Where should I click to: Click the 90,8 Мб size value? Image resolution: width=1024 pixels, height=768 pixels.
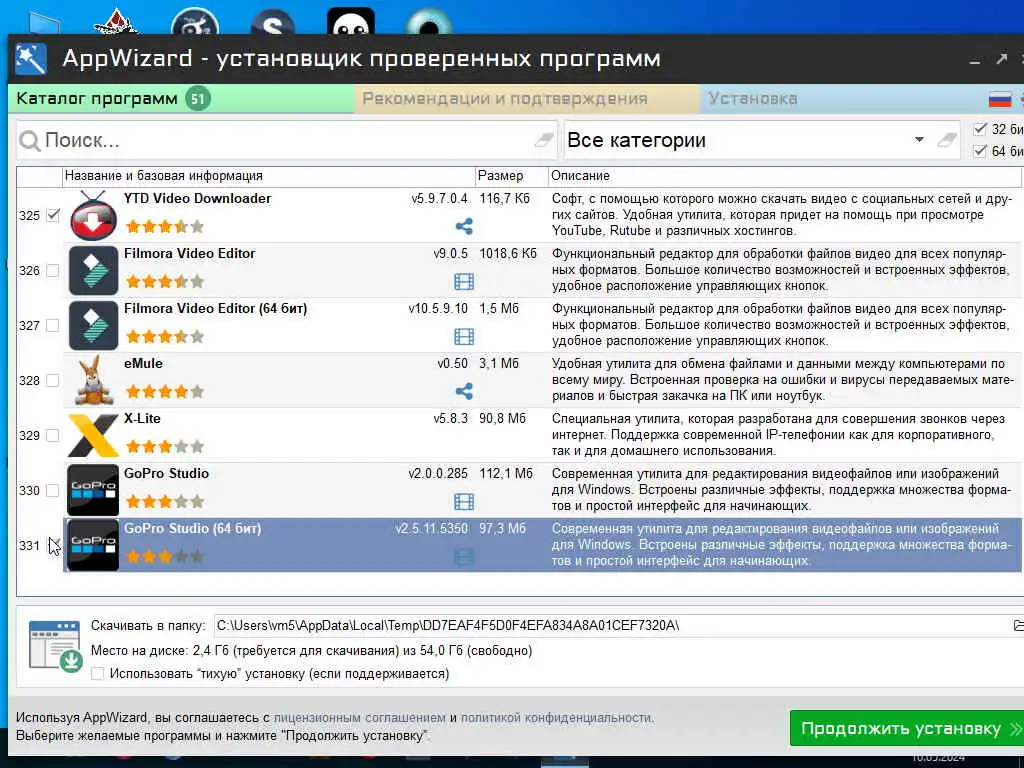[502, 419]
